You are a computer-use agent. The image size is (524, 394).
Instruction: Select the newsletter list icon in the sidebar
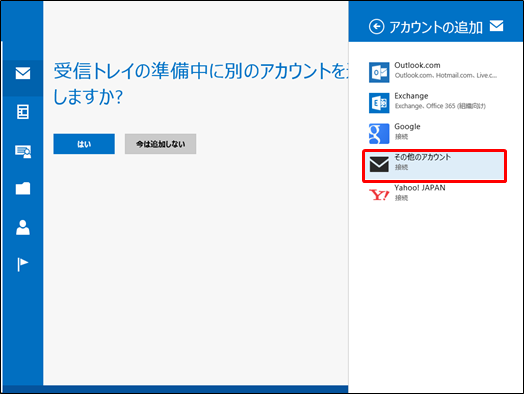[23, 112]
